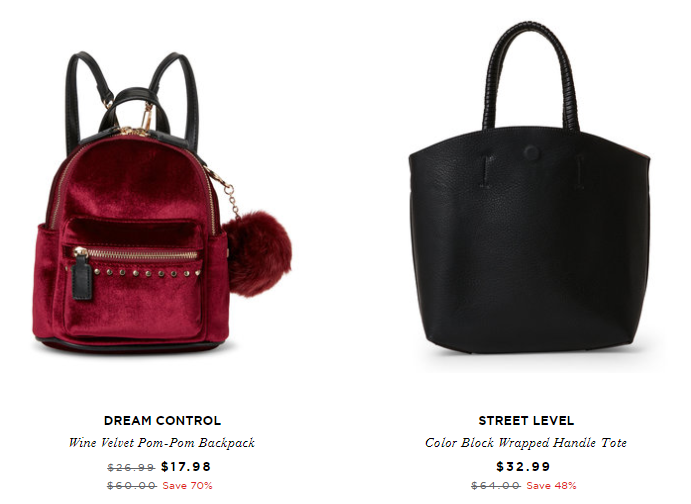Click the crossed-out $26.99 price
Viewport: 691px width, 504px height.
click(131, 467)
